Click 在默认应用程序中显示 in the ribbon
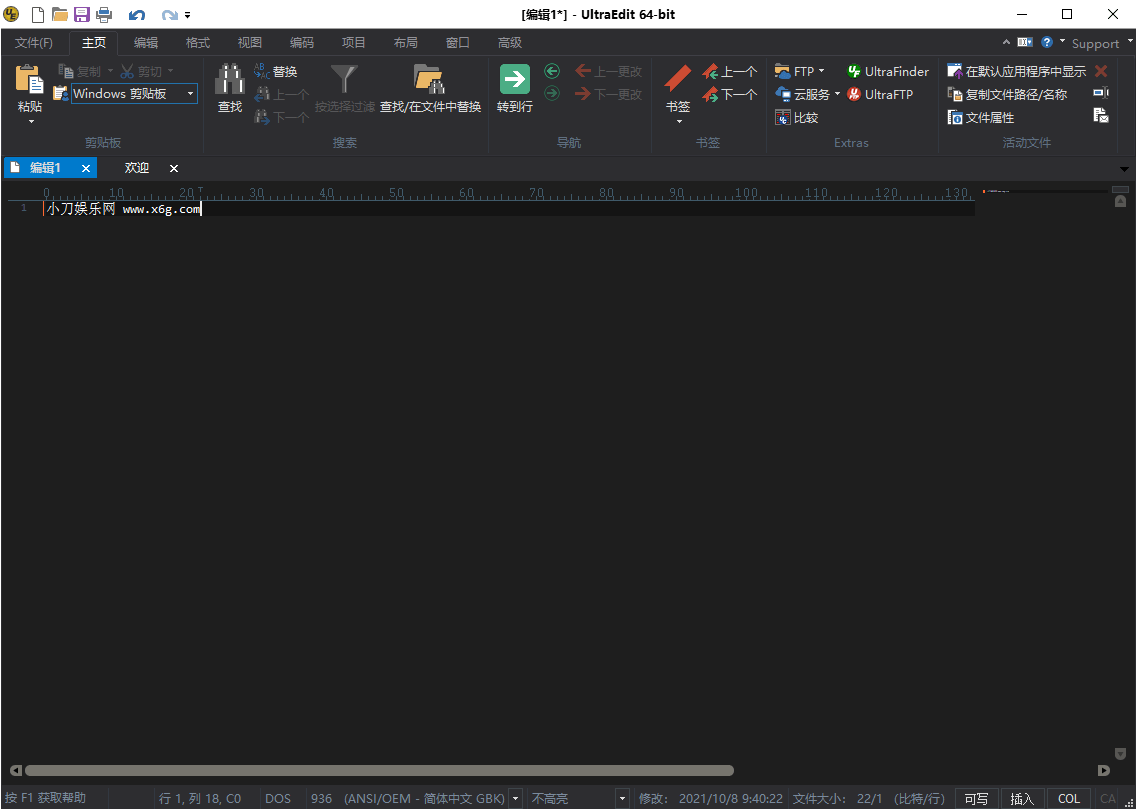Viewport: 1137px width, 810px height. click(1028, 70)
